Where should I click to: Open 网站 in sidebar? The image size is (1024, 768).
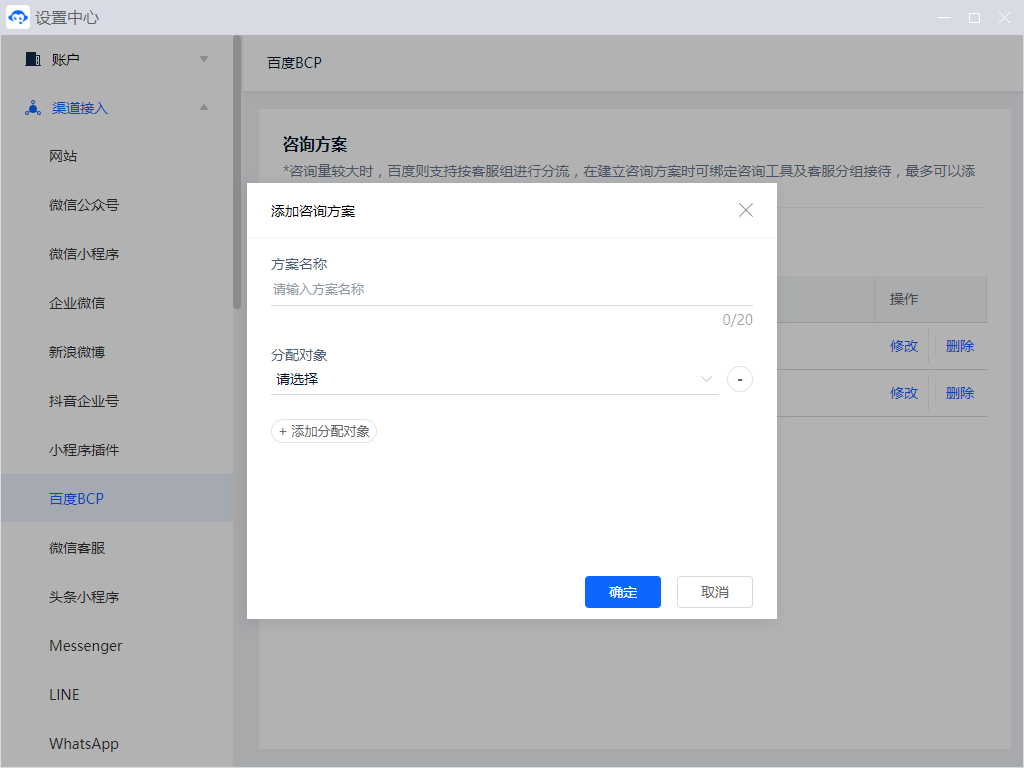[x=63, y=156]
